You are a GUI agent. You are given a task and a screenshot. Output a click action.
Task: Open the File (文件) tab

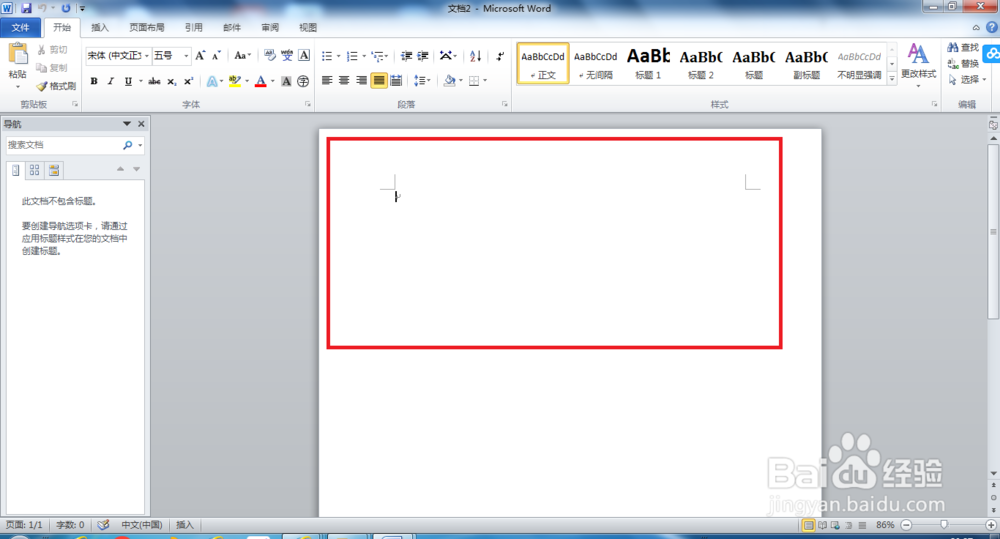(20, 27)
